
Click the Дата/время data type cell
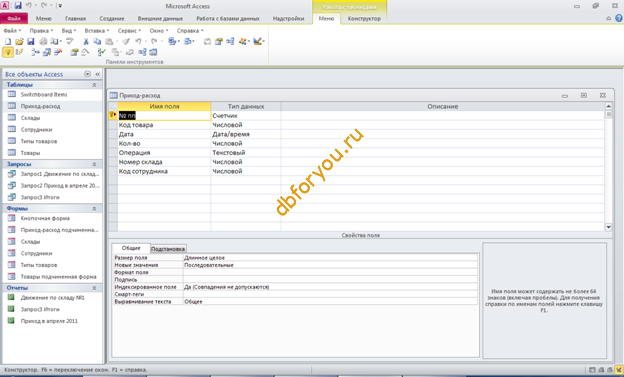point(246,134)
